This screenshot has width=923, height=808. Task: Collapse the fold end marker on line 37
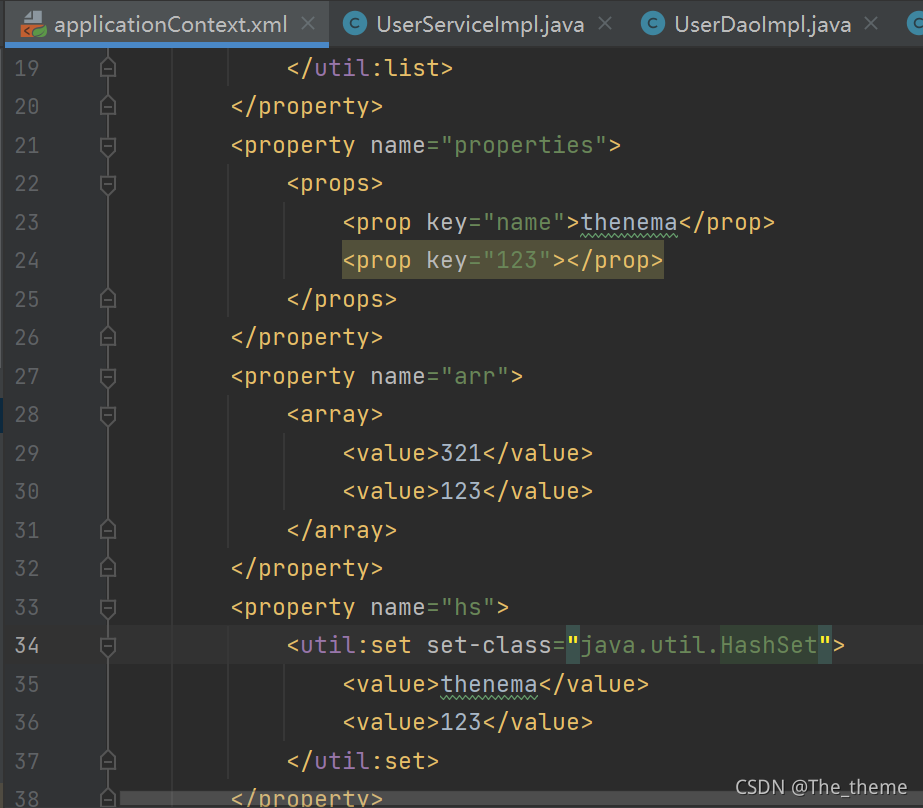click(x=108, y=761)
